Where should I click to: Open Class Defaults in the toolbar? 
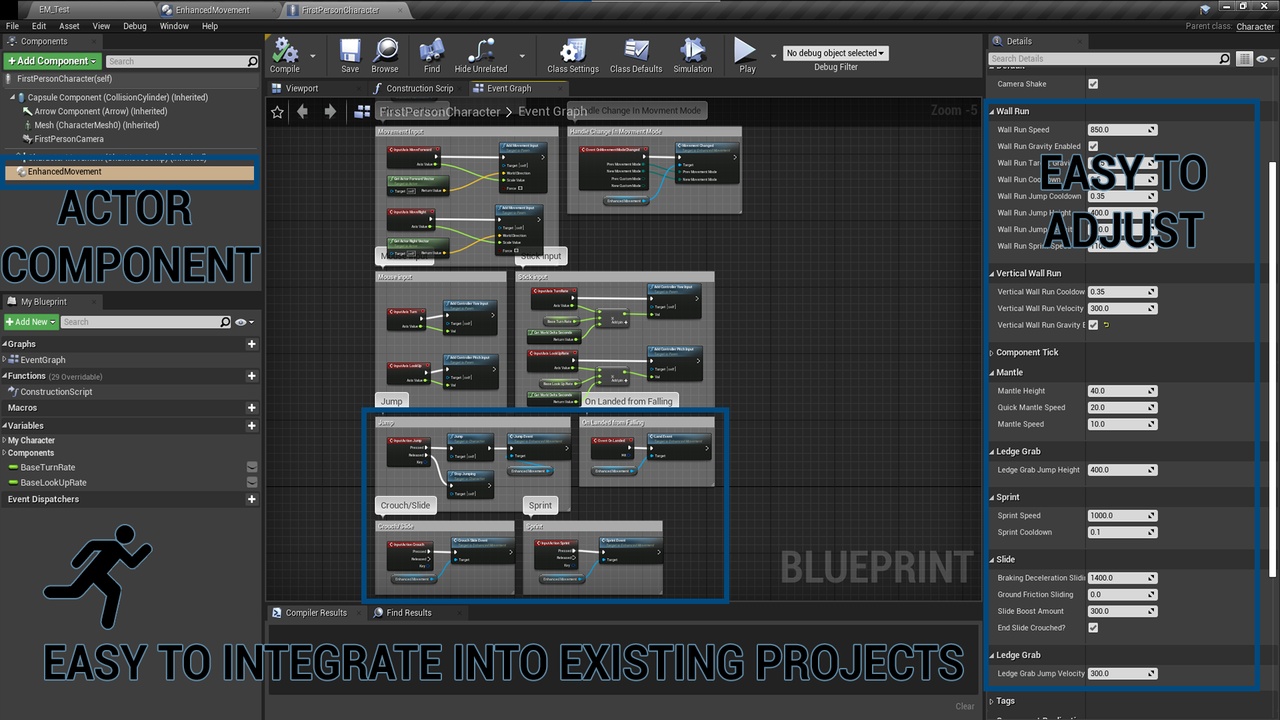(636, 52)
